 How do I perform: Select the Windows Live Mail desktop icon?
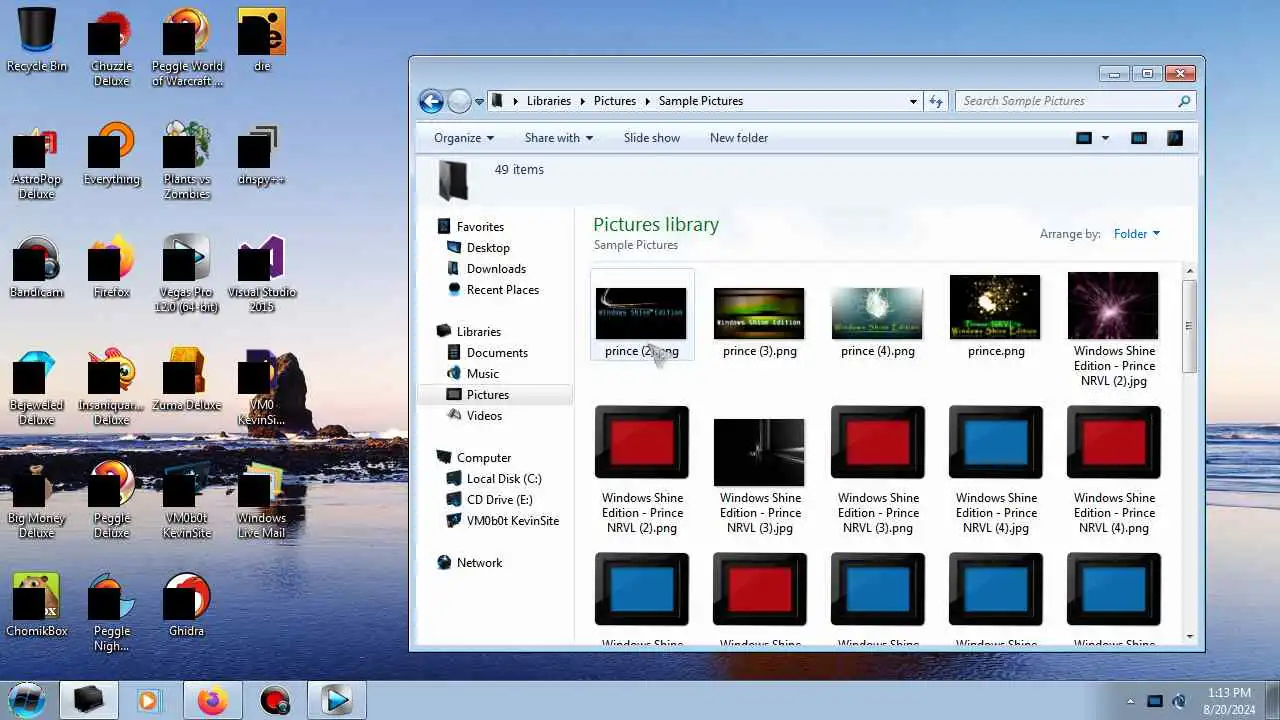tap(262, 500)
